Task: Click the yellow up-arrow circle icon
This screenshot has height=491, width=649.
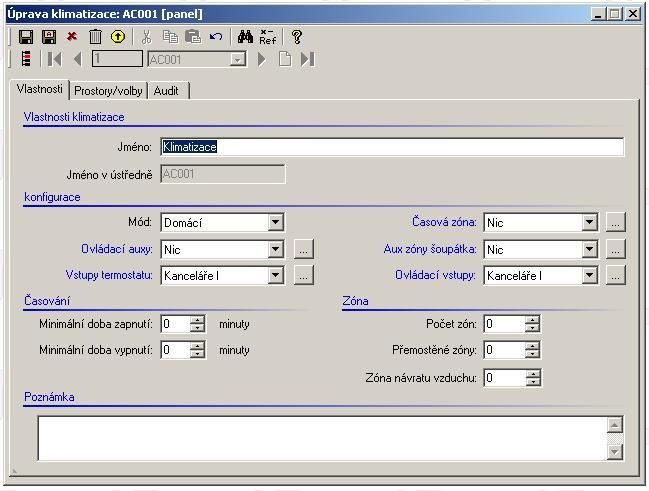Action: click(x=118, y=37)
